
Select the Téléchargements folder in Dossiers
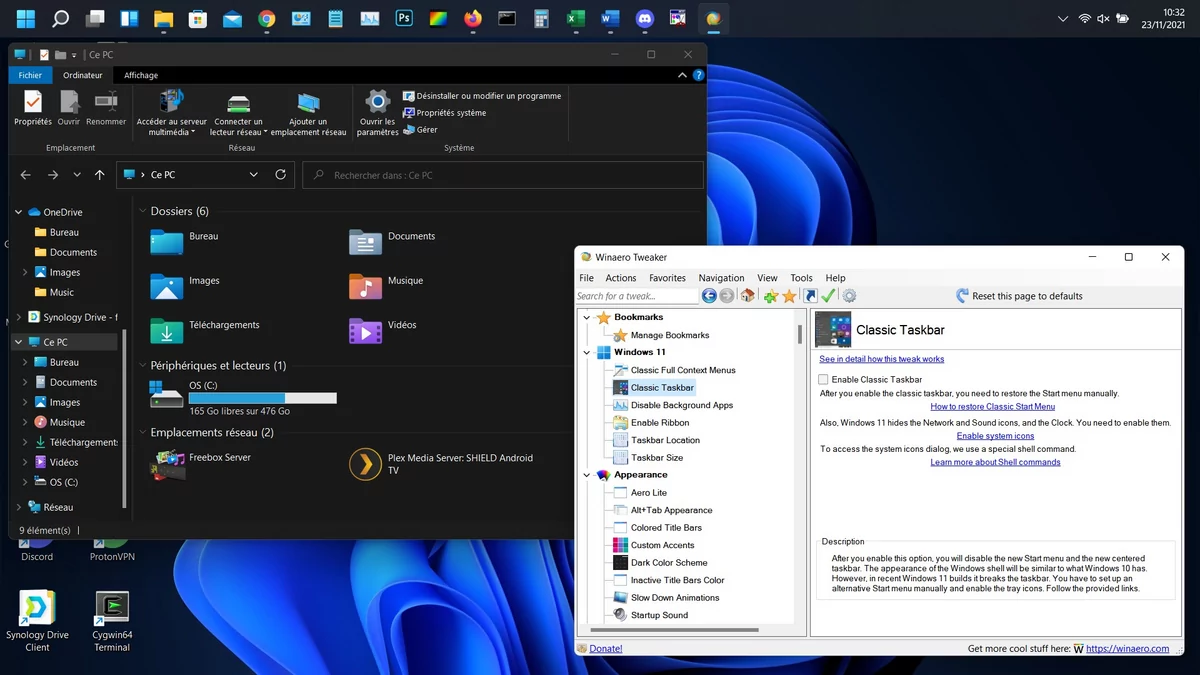click(x=205, y=329)
